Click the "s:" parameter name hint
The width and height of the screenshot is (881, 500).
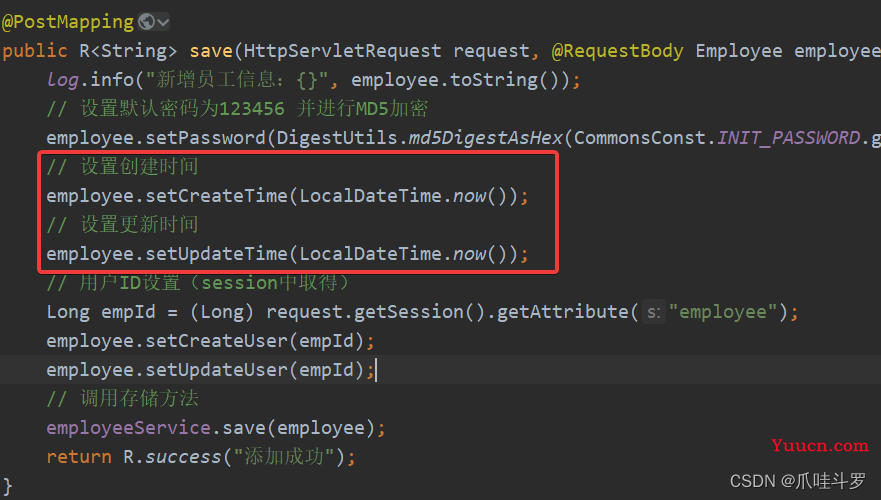click(653, 313)
